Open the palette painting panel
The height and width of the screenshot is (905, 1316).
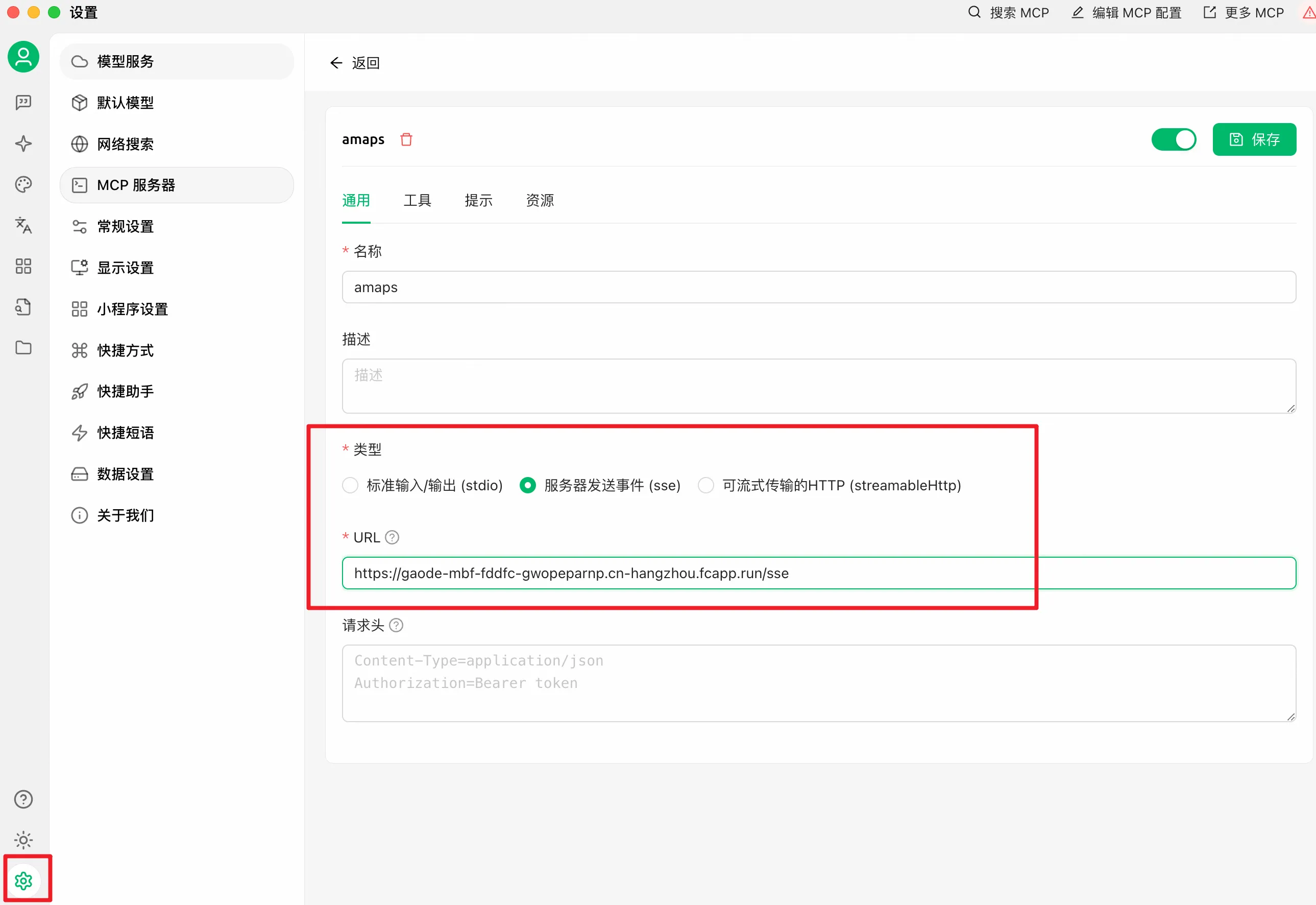tap(22, 184)
